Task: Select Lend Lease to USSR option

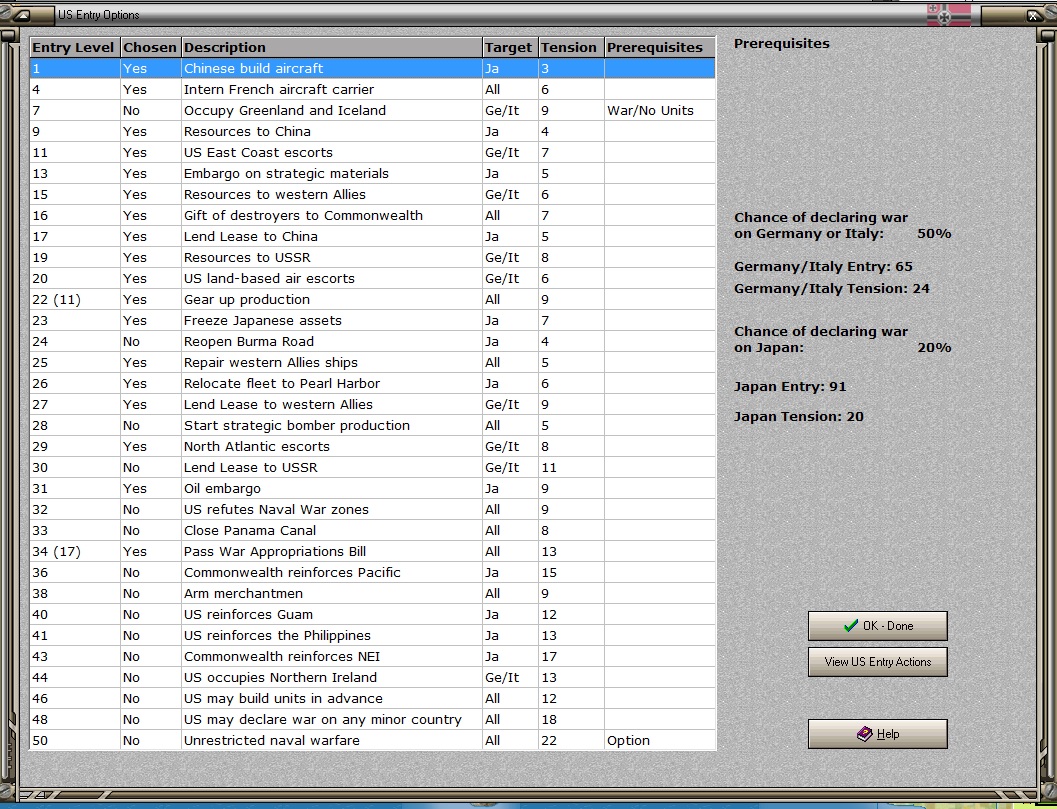Action: tap(372, 467)
